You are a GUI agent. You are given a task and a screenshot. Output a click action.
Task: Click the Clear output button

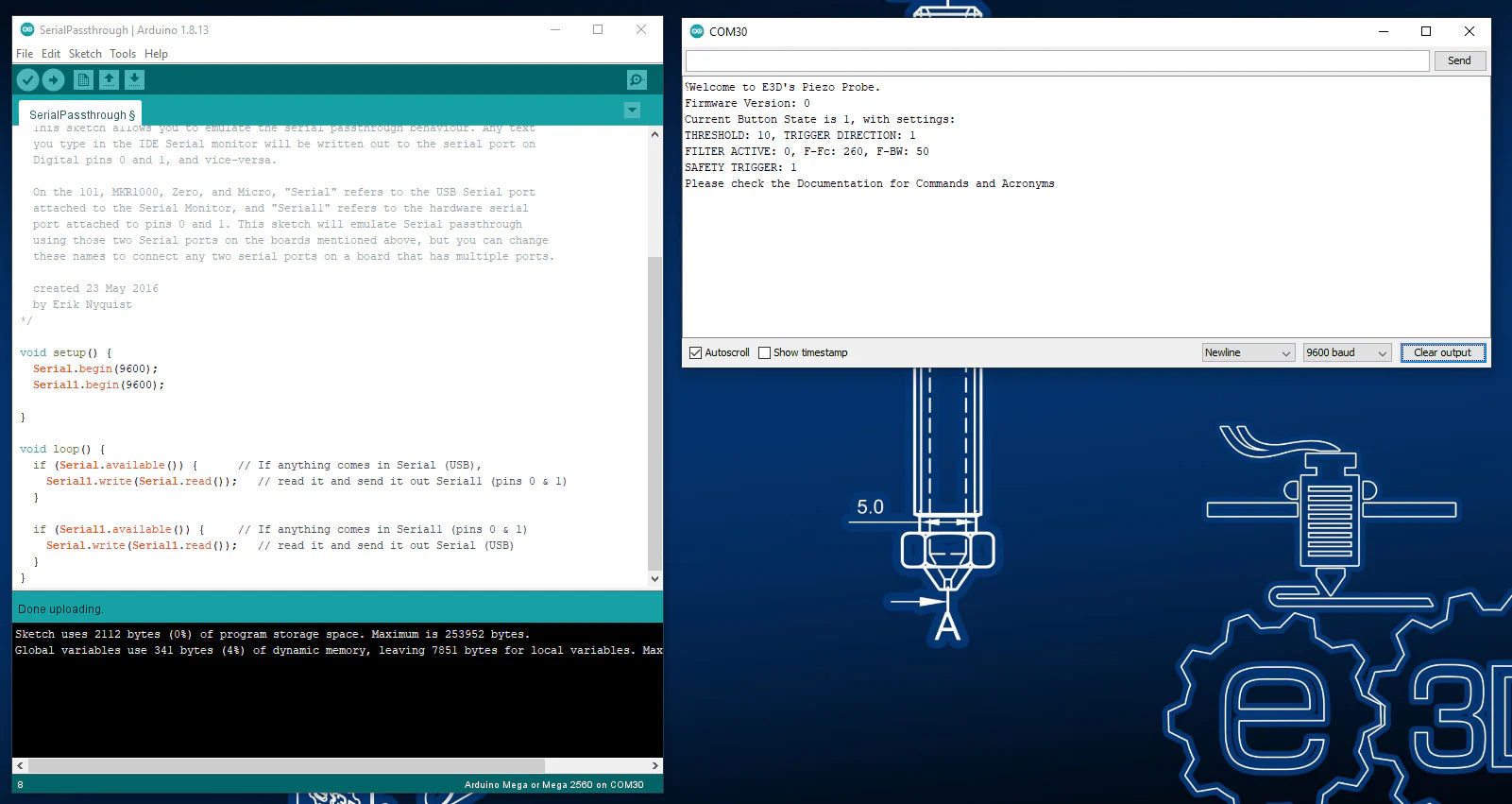(1442, 352)
